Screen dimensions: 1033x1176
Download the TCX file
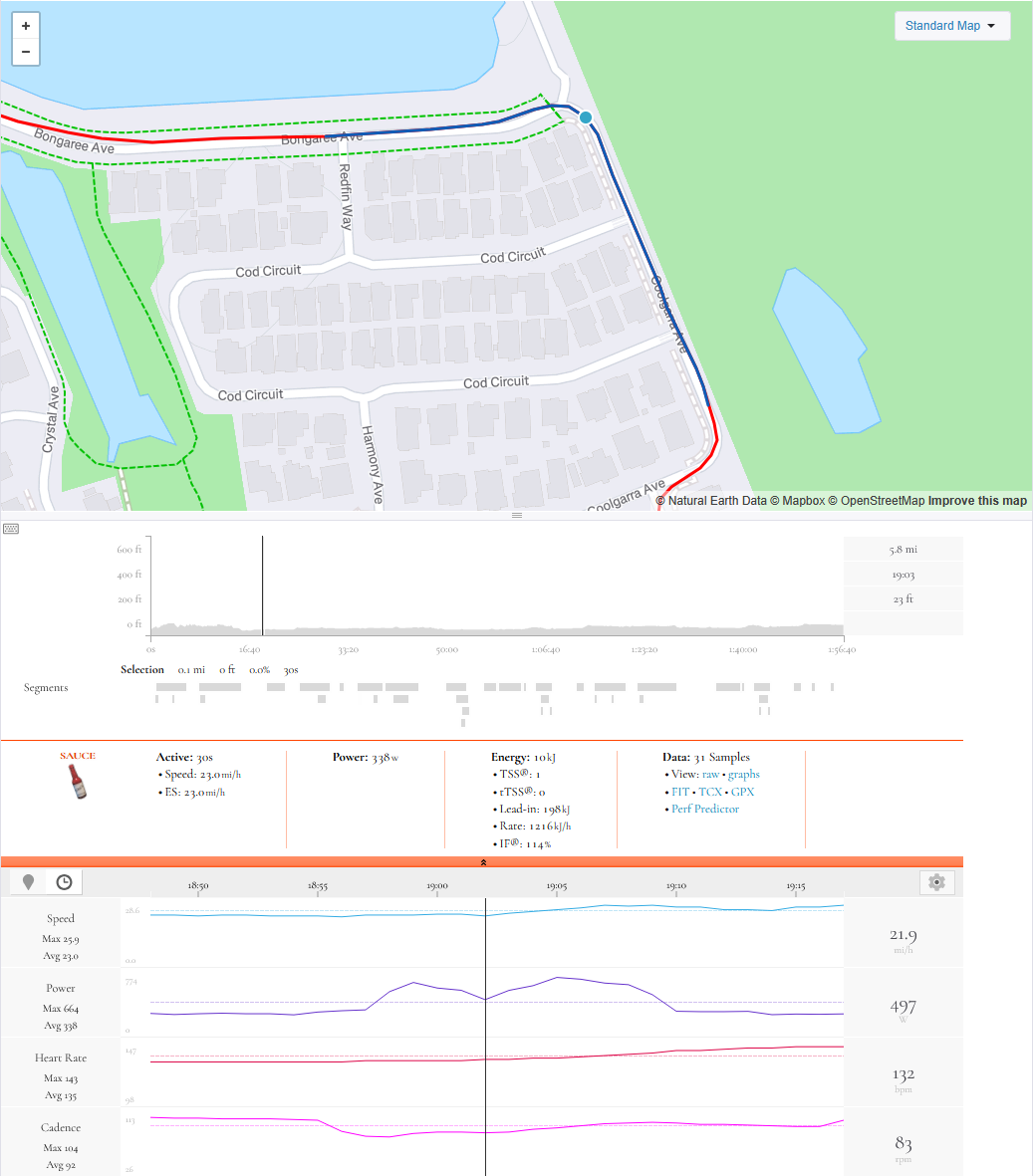click(x=710, y=792)
